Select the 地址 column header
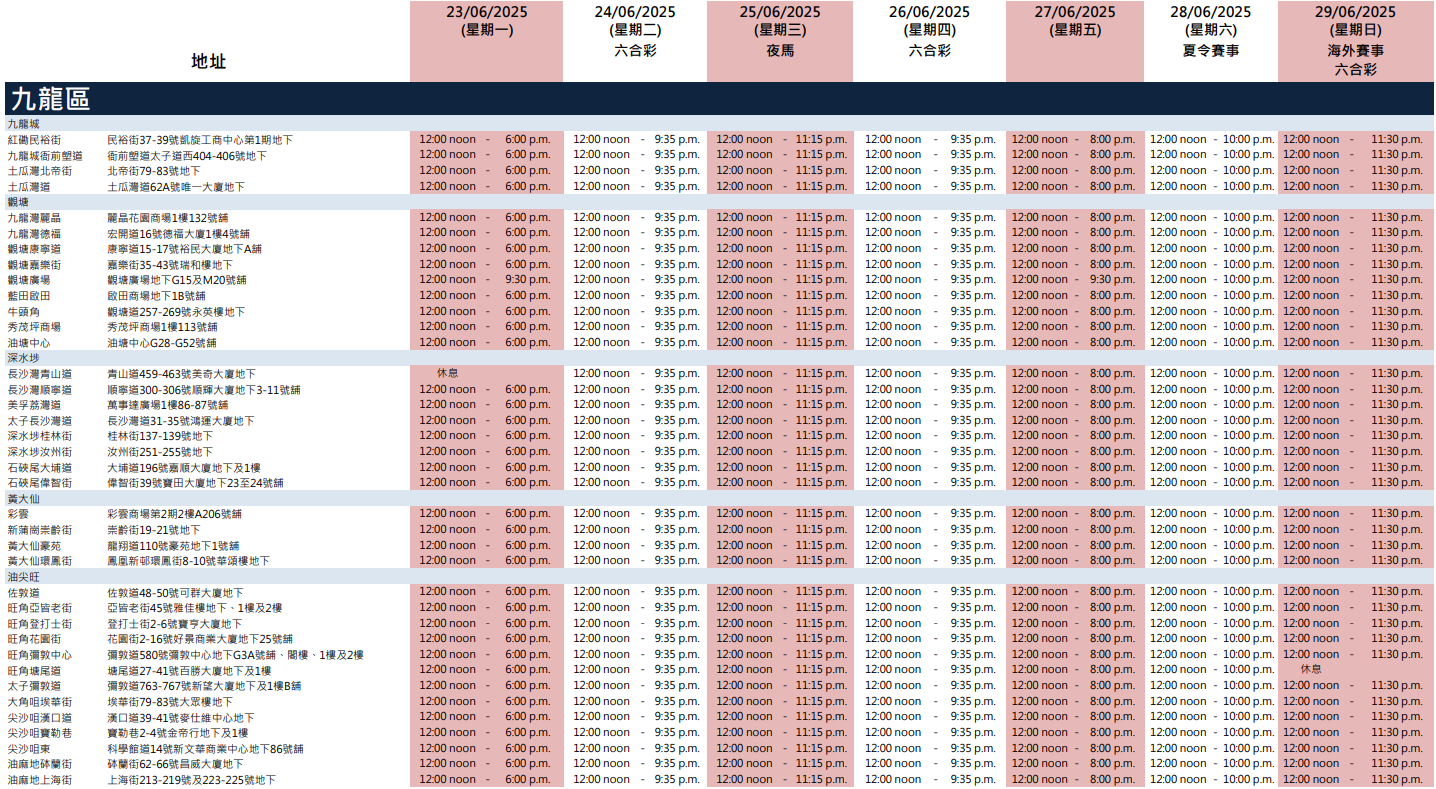 [208, 61]
